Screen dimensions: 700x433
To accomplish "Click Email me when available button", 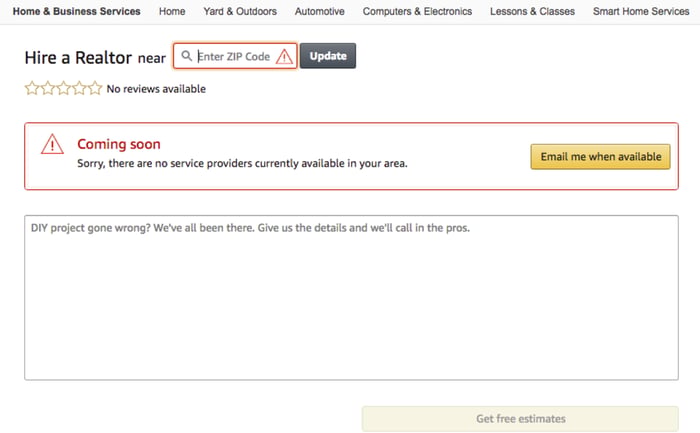I will pos(600,157).
